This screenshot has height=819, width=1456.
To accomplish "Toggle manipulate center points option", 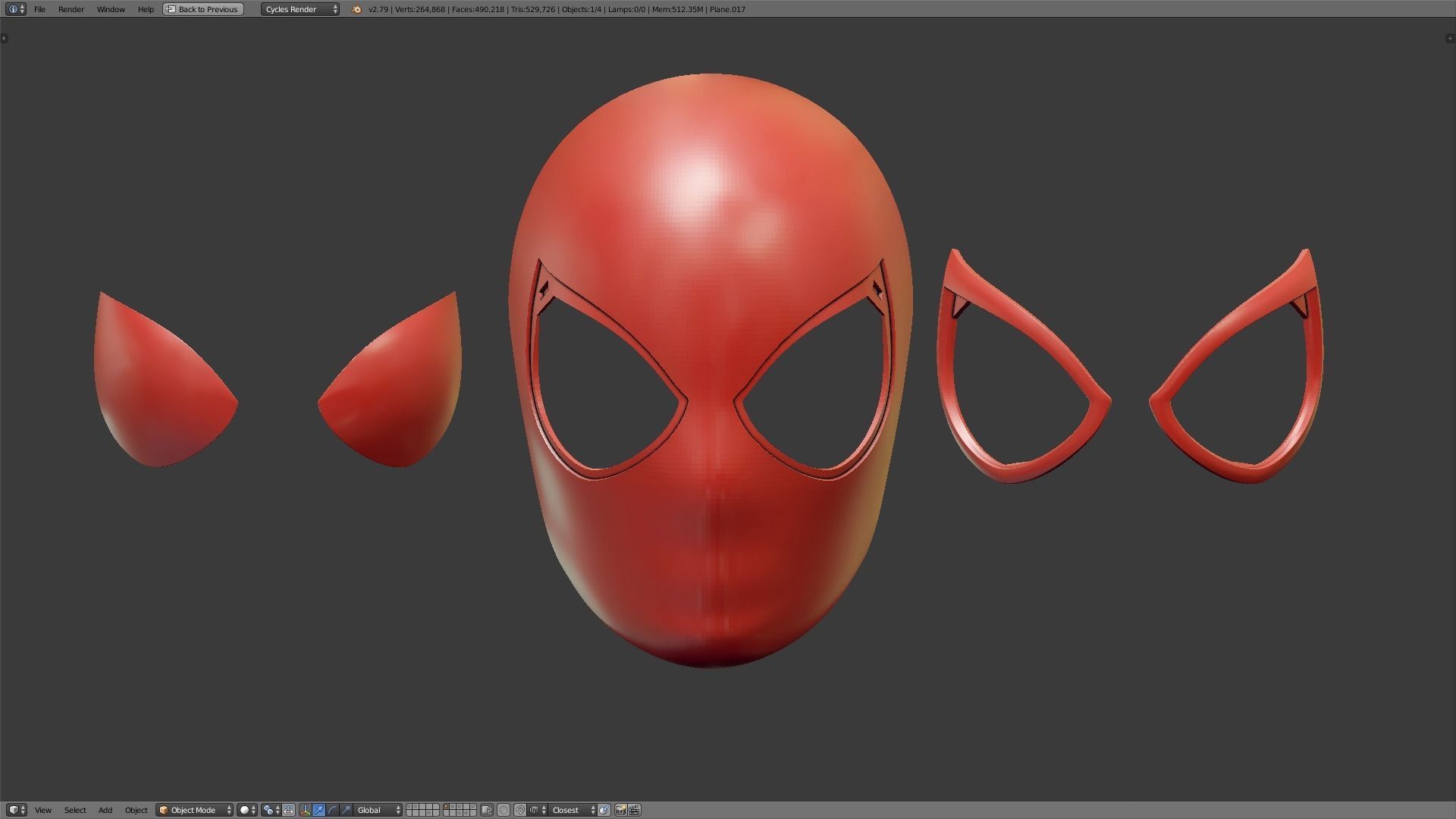I will point(289,810).
